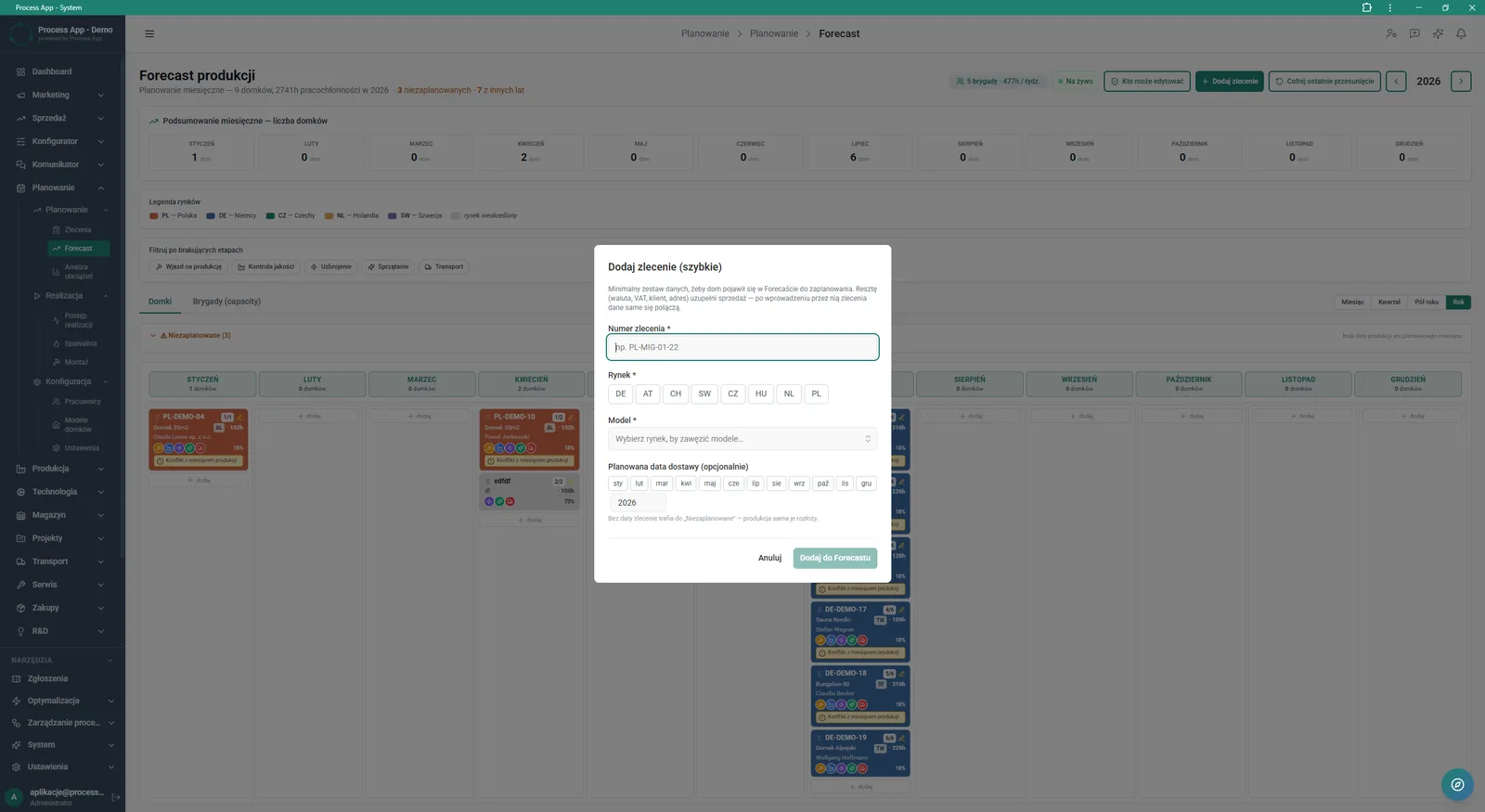Click the DE – Niemcy legend swatch

pyautogui.click(x=211, y=215)
